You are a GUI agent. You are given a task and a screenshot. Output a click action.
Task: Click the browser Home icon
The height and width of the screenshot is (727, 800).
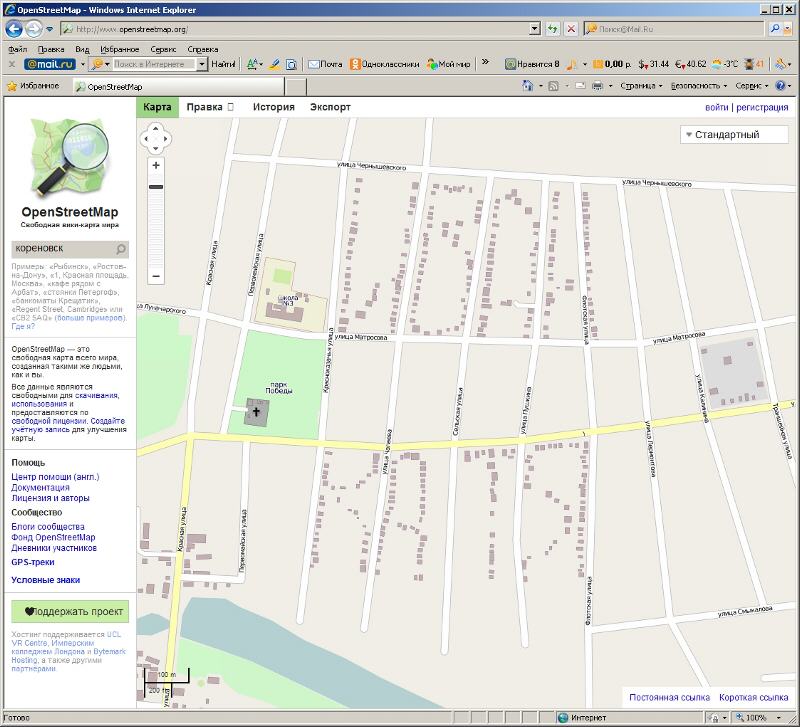(527, 86)
